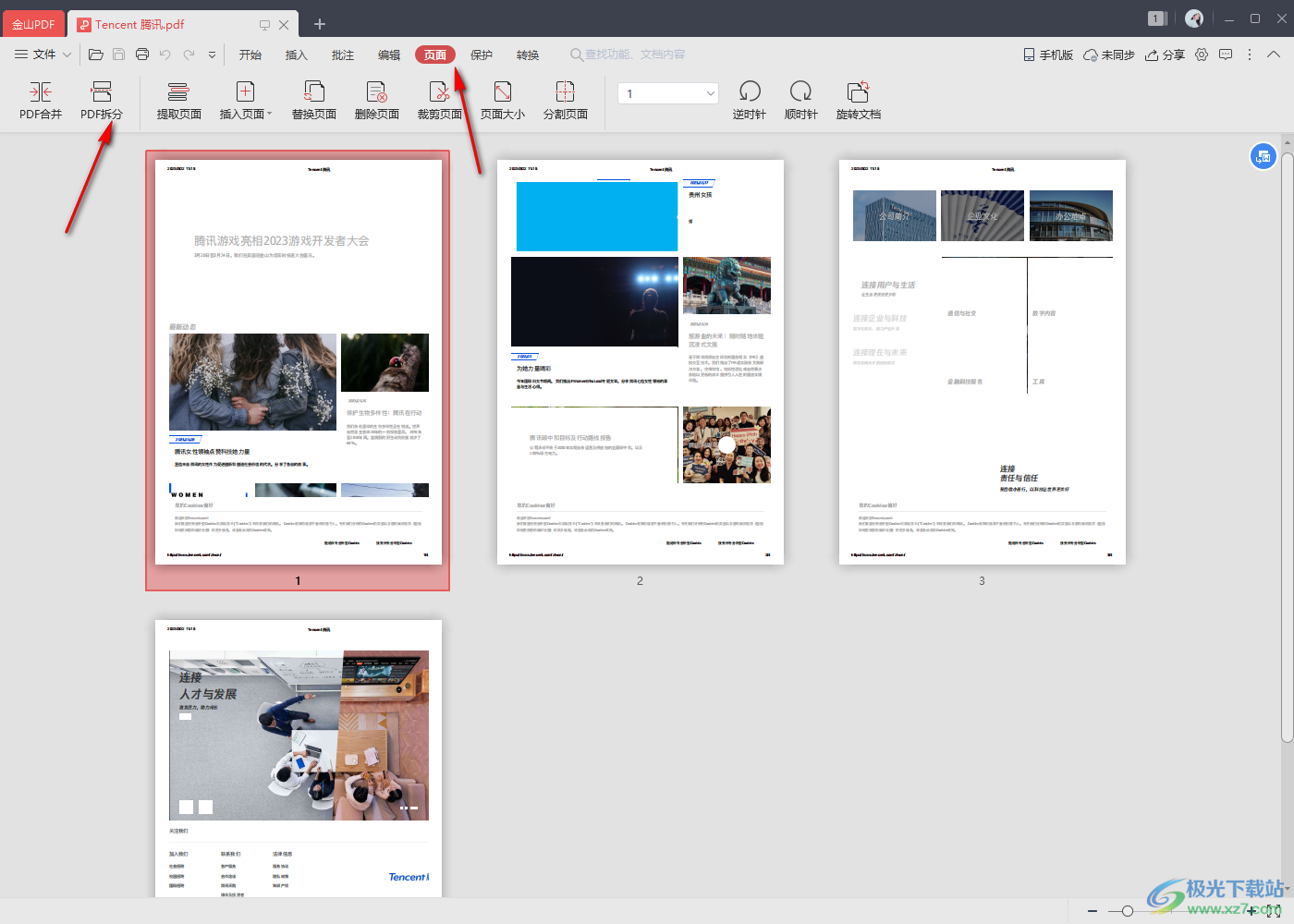The image size is (1294, 924).
Task: Open the page number dropdown list
Action: (711, 93)
